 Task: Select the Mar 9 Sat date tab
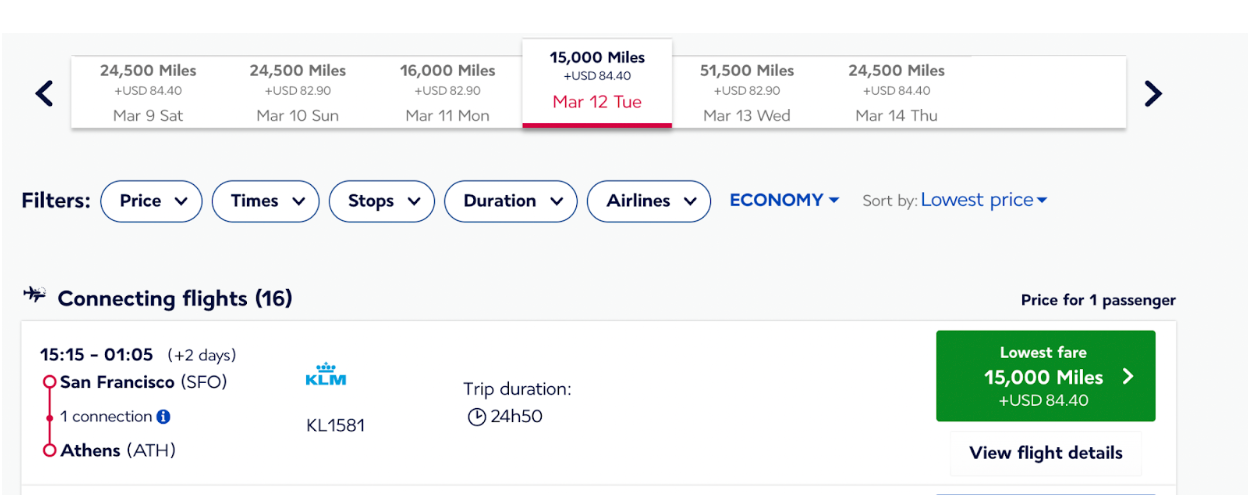point(148,93)
